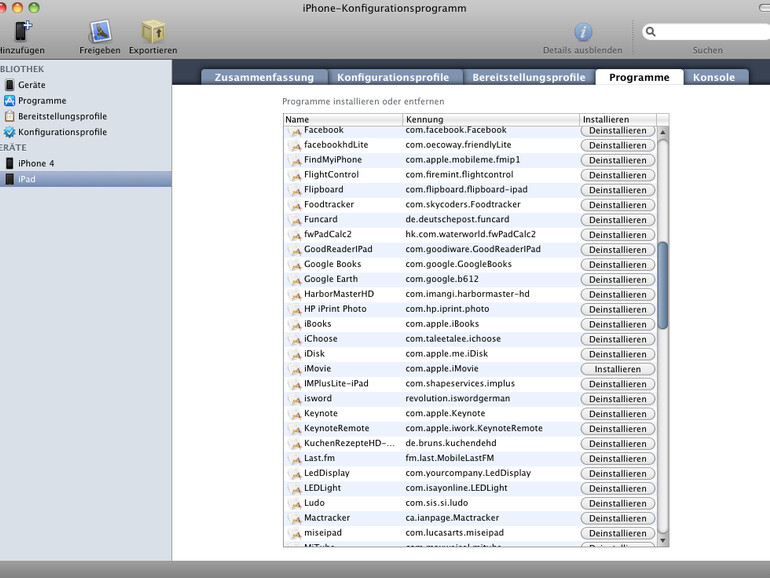
Task: Select the de.deutschepost.funcard identifier cell
Action: [x=491, y=220]
